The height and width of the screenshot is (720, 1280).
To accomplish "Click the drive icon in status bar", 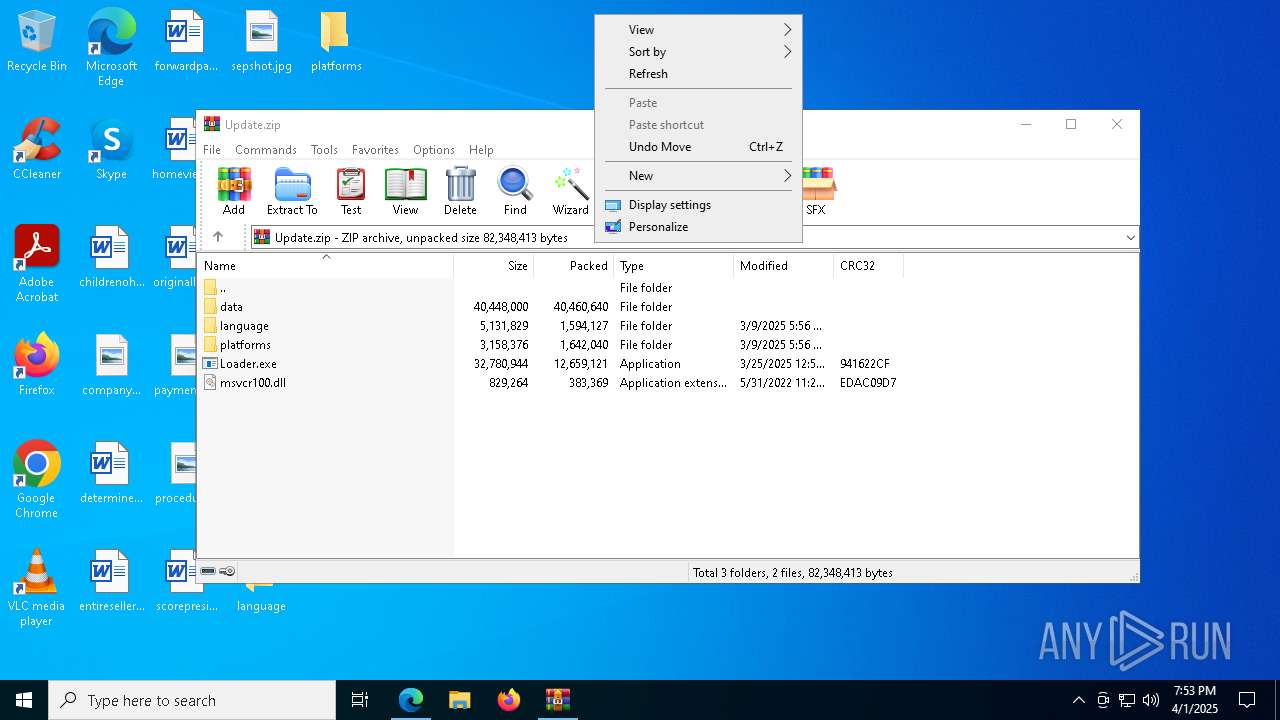I will point(208,571).
